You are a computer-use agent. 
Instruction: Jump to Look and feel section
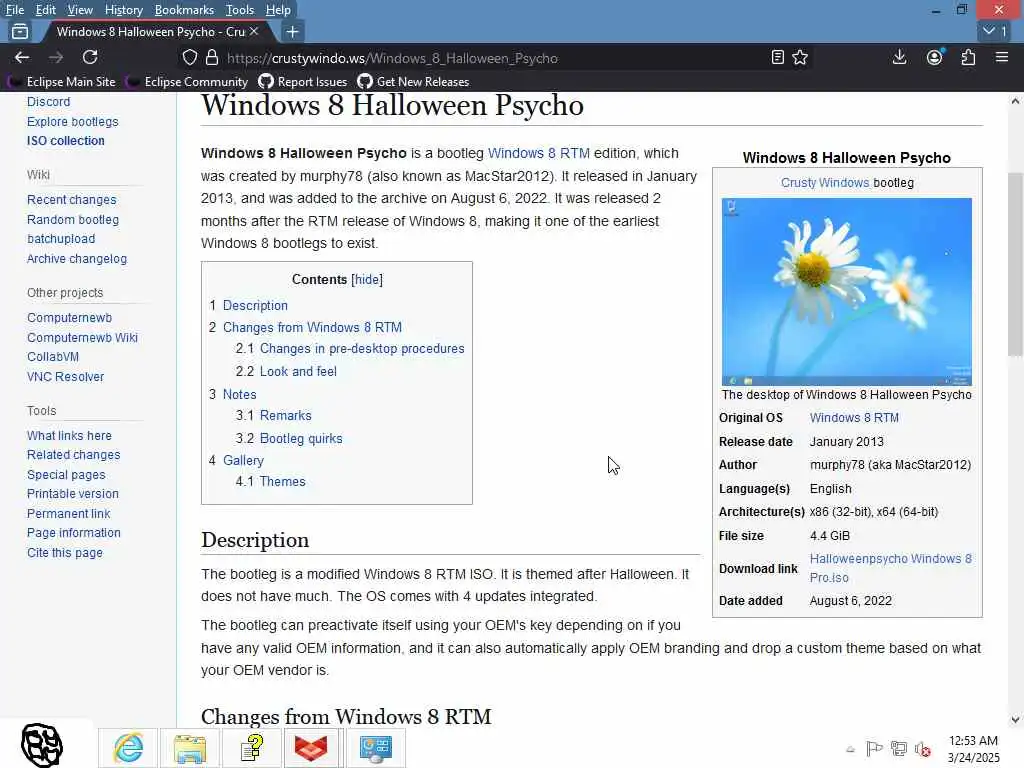coord(298,372)
